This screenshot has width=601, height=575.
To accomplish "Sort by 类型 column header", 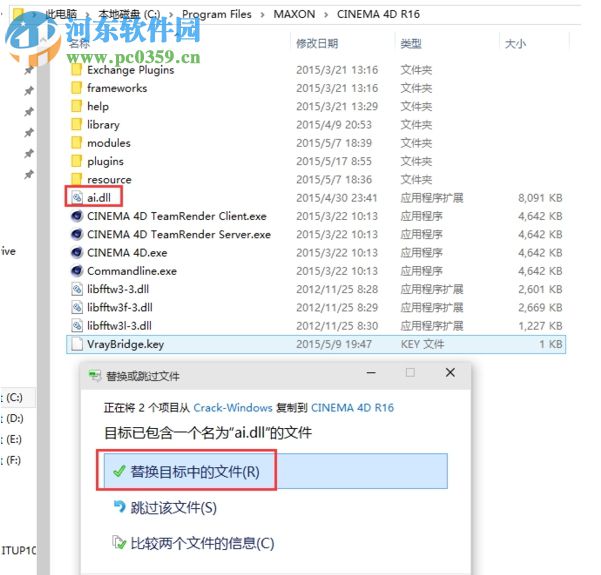I will click(x=411, y=43).
